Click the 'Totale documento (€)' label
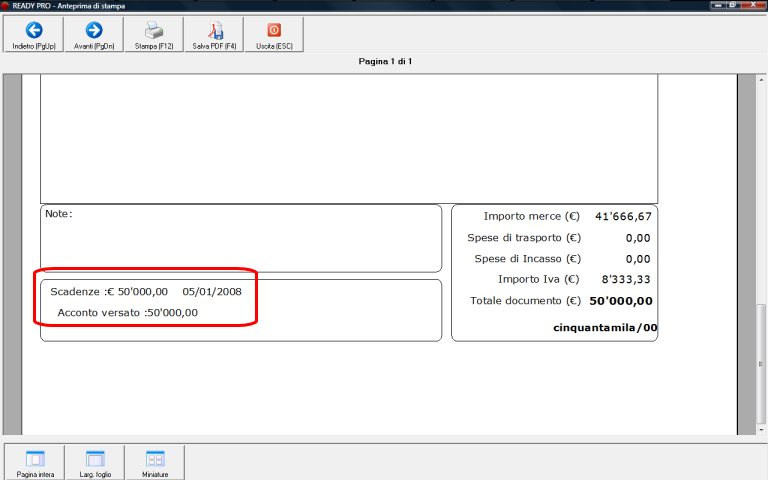The height and width of the screenshot is (480, 768). (525, 301)
